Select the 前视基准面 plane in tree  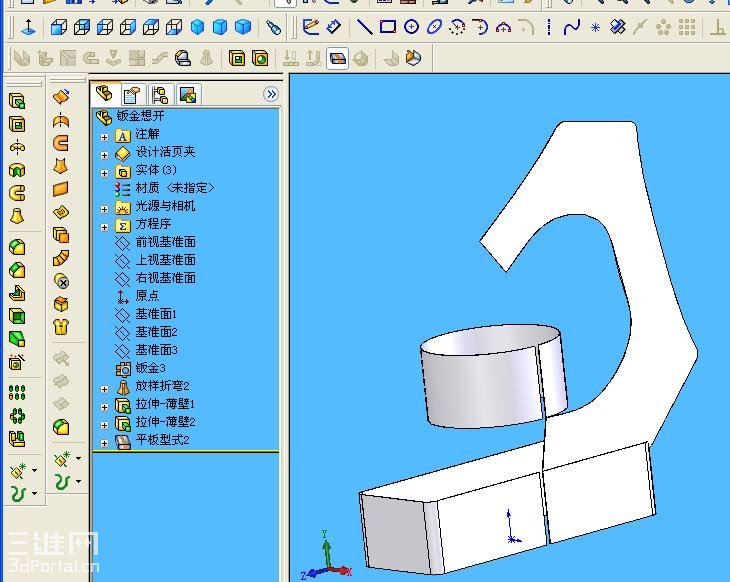(155, 242)
